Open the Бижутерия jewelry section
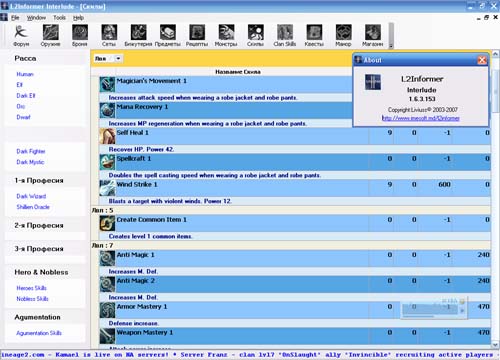This screenshot has height=360, width=500. [138, 36]
